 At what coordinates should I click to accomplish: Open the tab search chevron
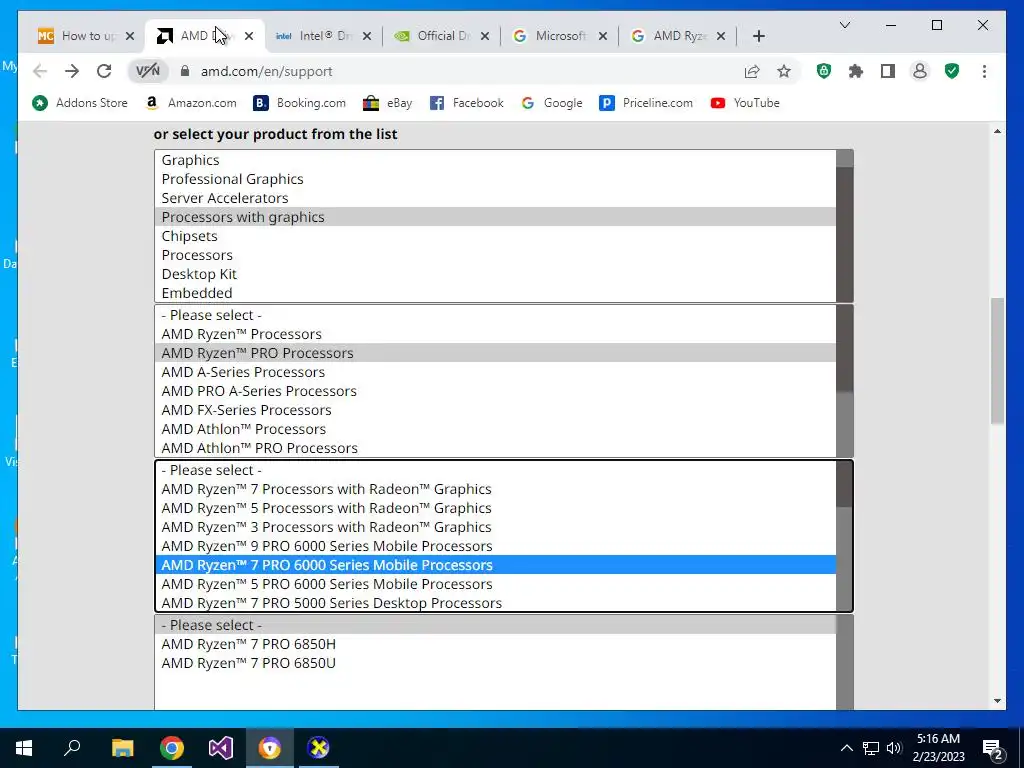(x=844, y=25)
